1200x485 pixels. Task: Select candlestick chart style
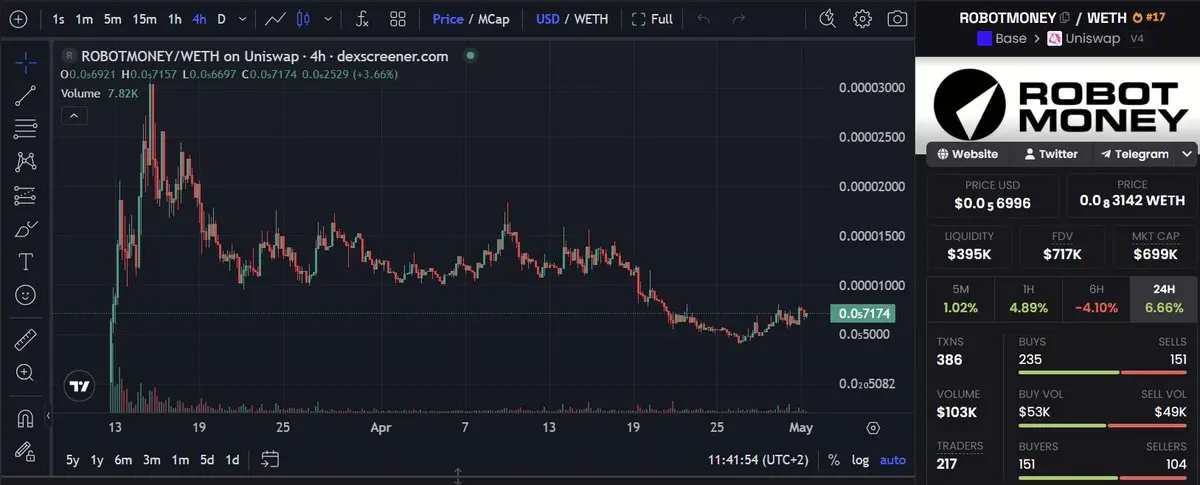pyautogui.click(x=304, y=18)
